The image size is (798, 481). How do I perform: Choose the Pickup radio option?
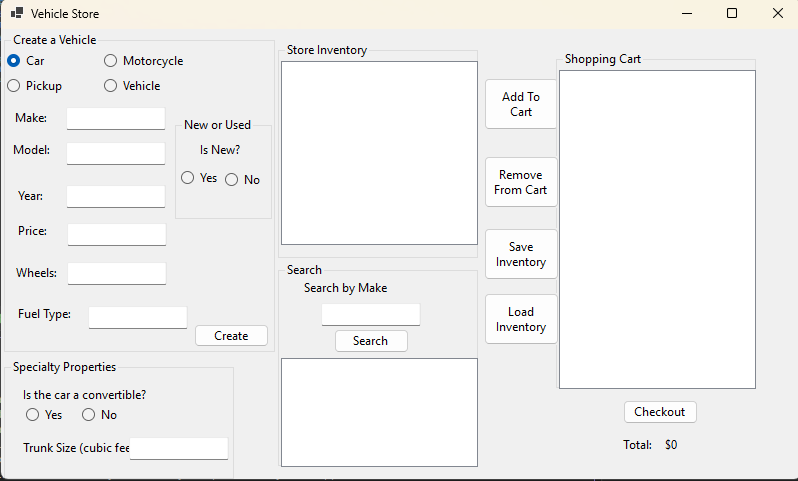click(35, 86)
